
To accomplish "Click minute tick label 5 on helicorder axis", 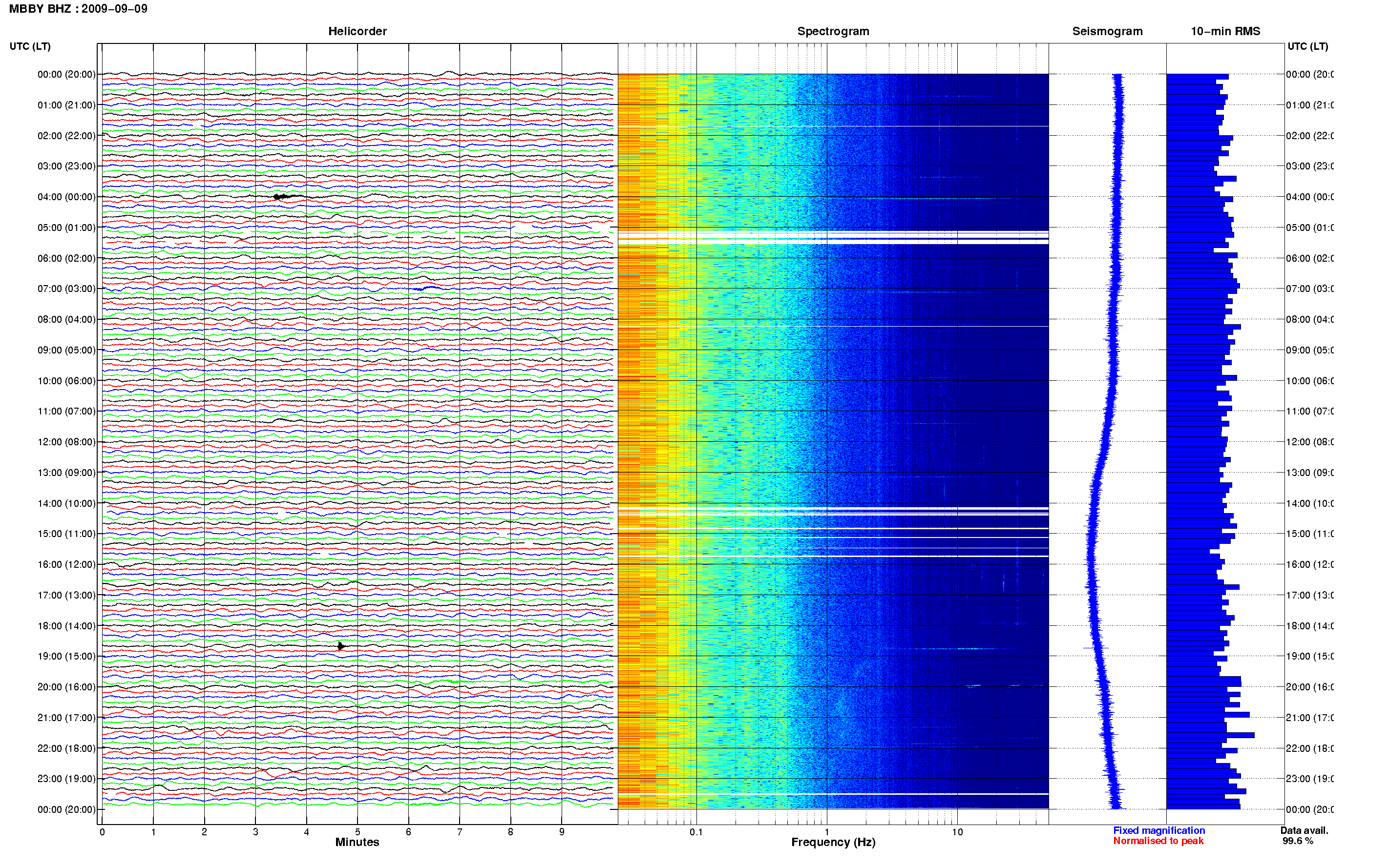I will pos(357,832).
